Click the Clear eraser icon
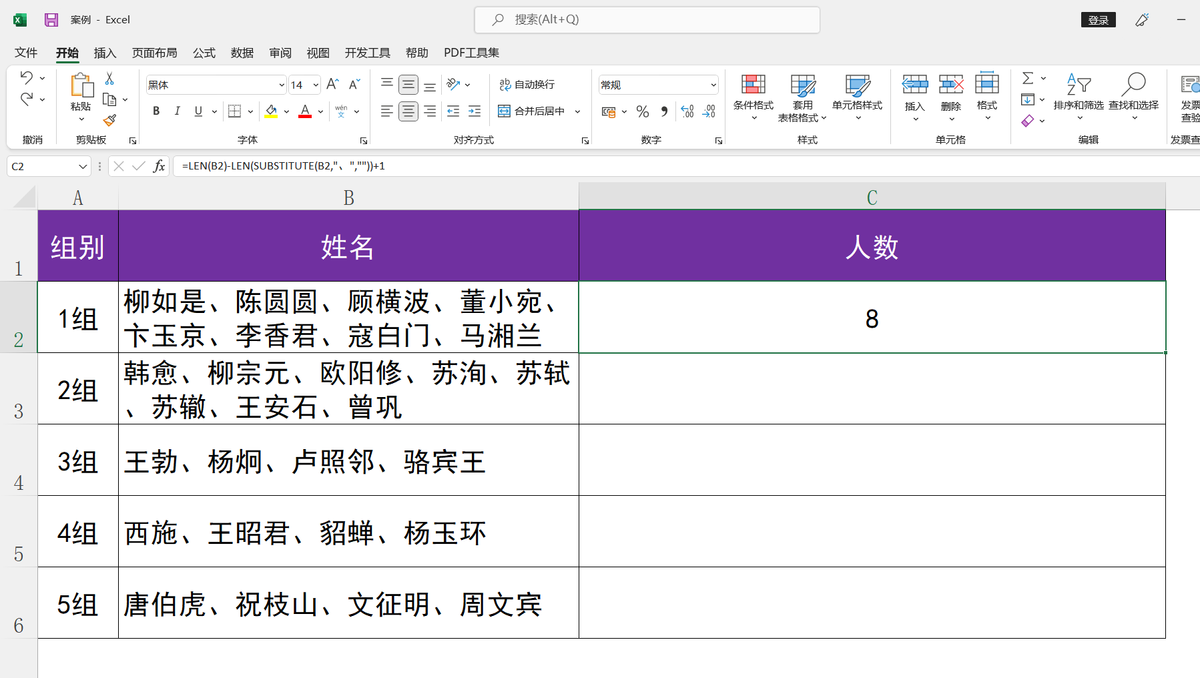 (1027, 120)
